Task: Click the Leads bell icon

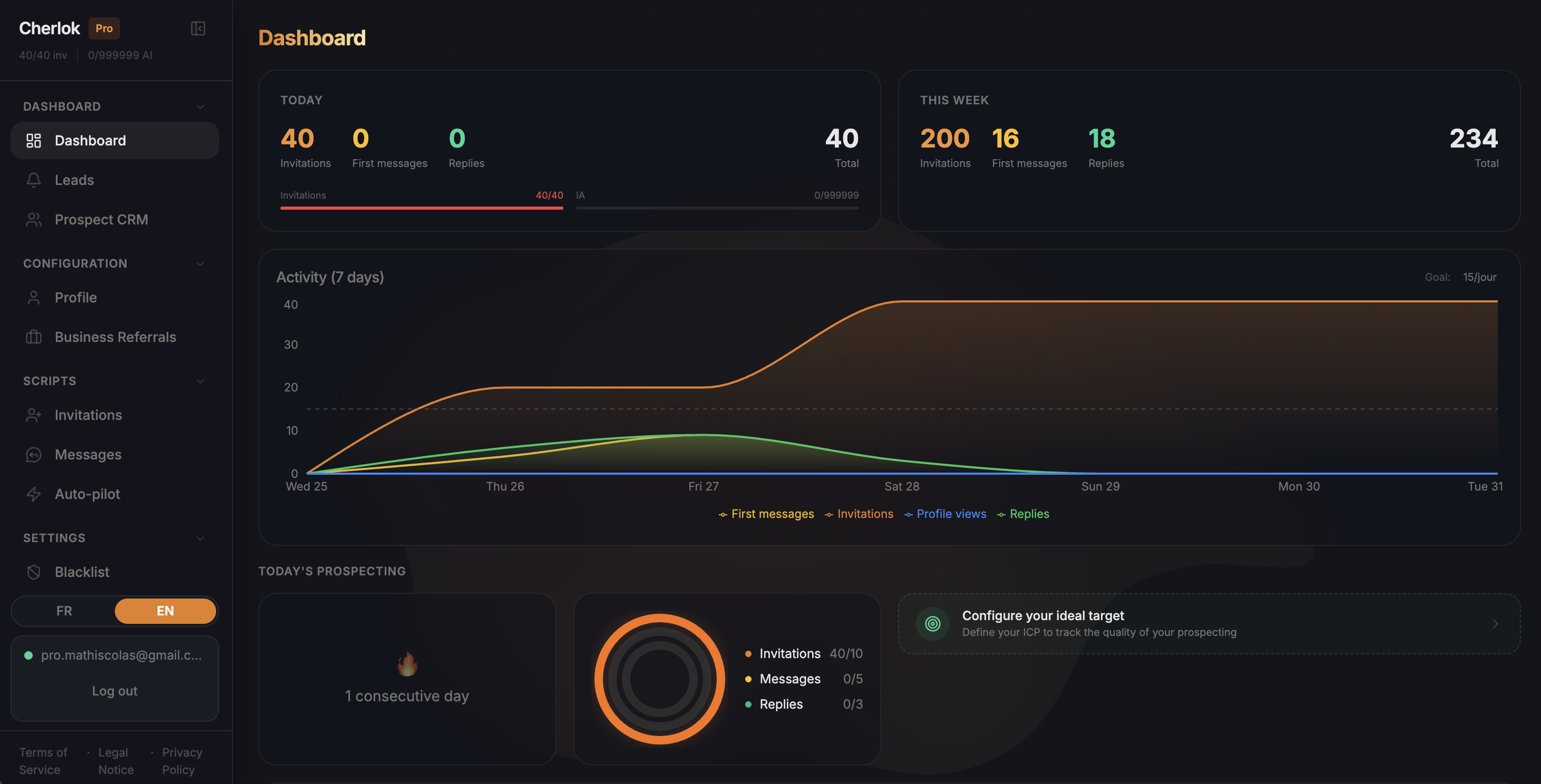Action: (x=34, y=180)
